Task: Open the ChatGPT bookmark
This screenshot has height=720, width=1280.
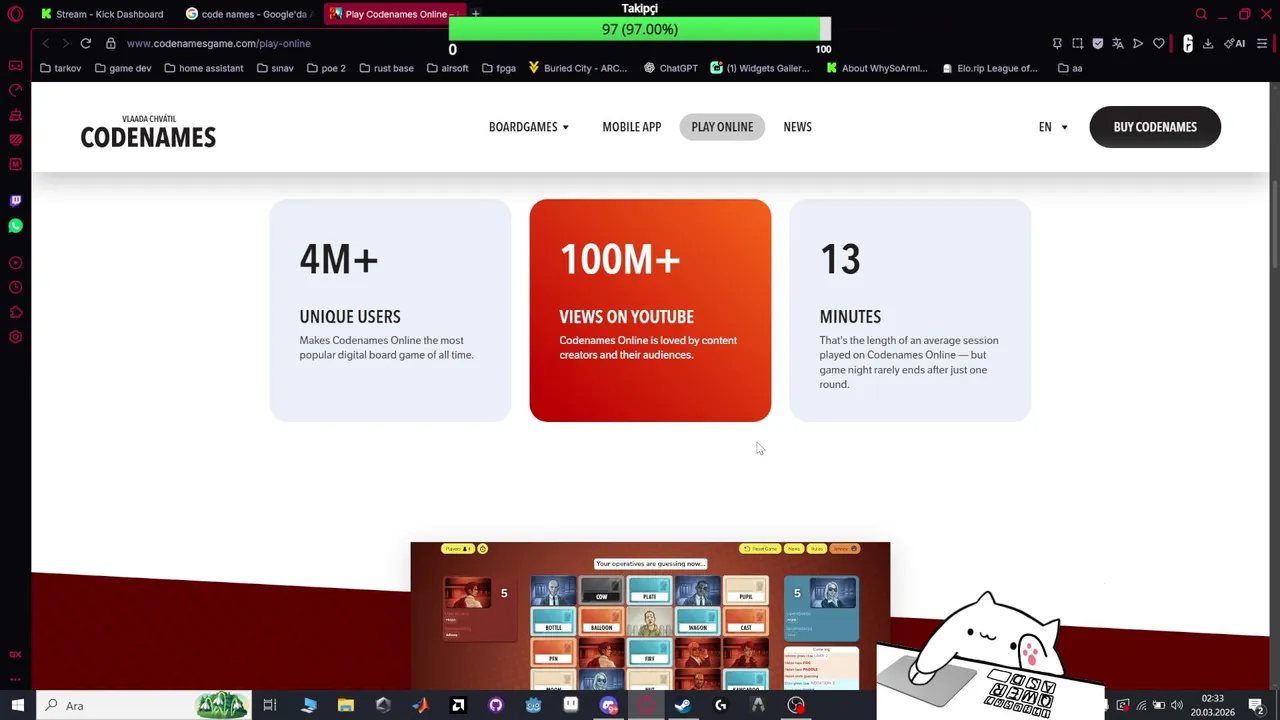Action: click(670, 68)
